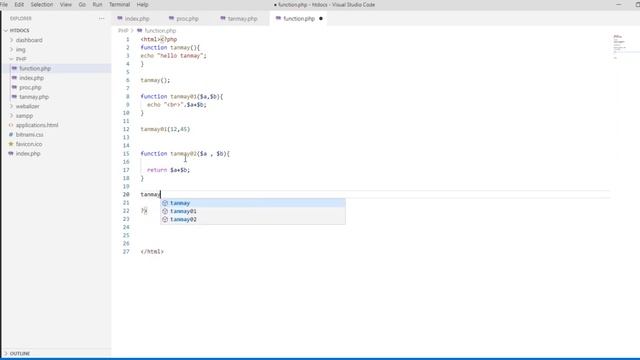Select tanmay01 autocomplete suggestion
The width and height of the screenshot is (640, 360).
253,211
